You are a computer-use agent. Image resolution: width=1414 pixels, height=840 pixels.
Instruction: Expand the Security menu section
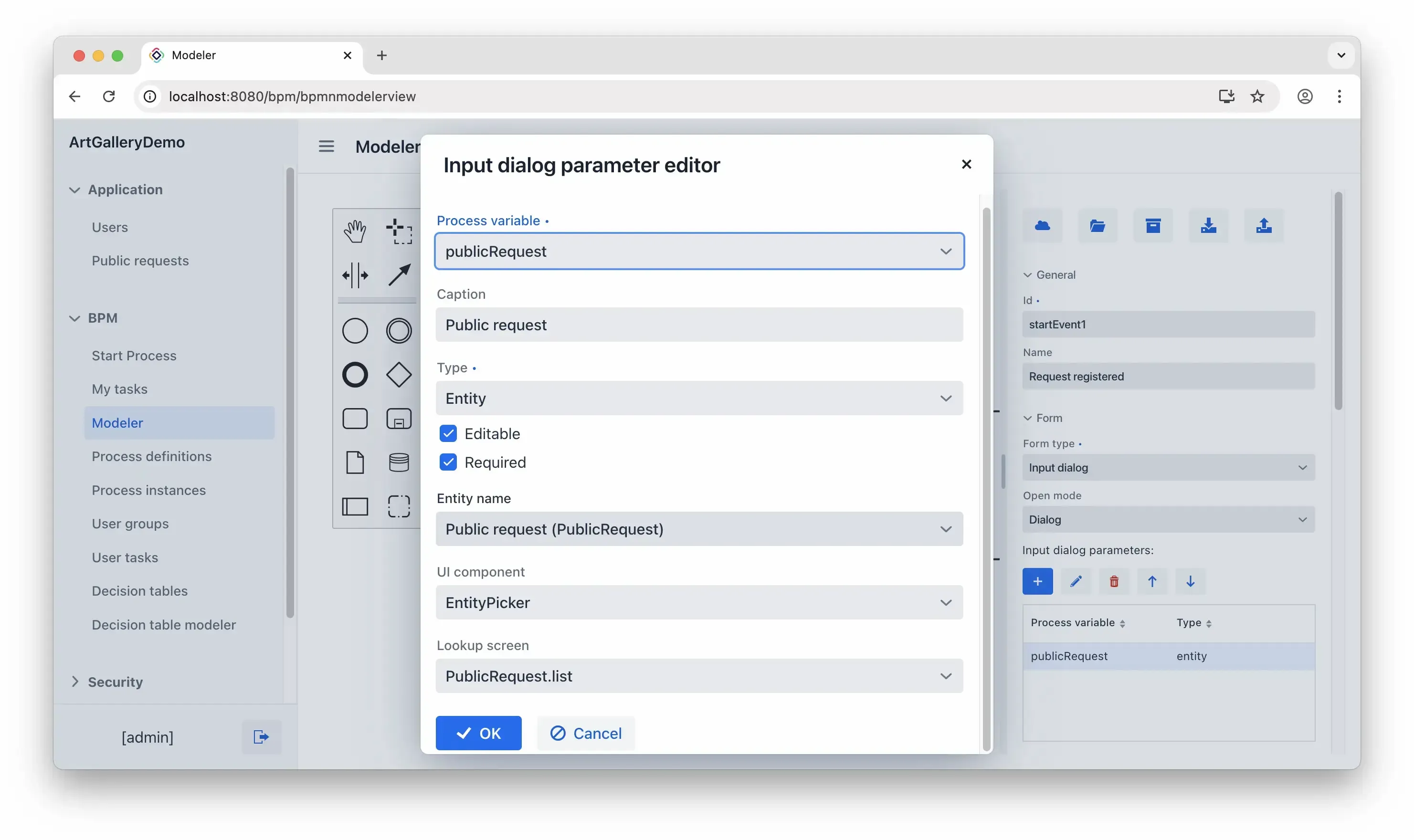tap(115, 682)
